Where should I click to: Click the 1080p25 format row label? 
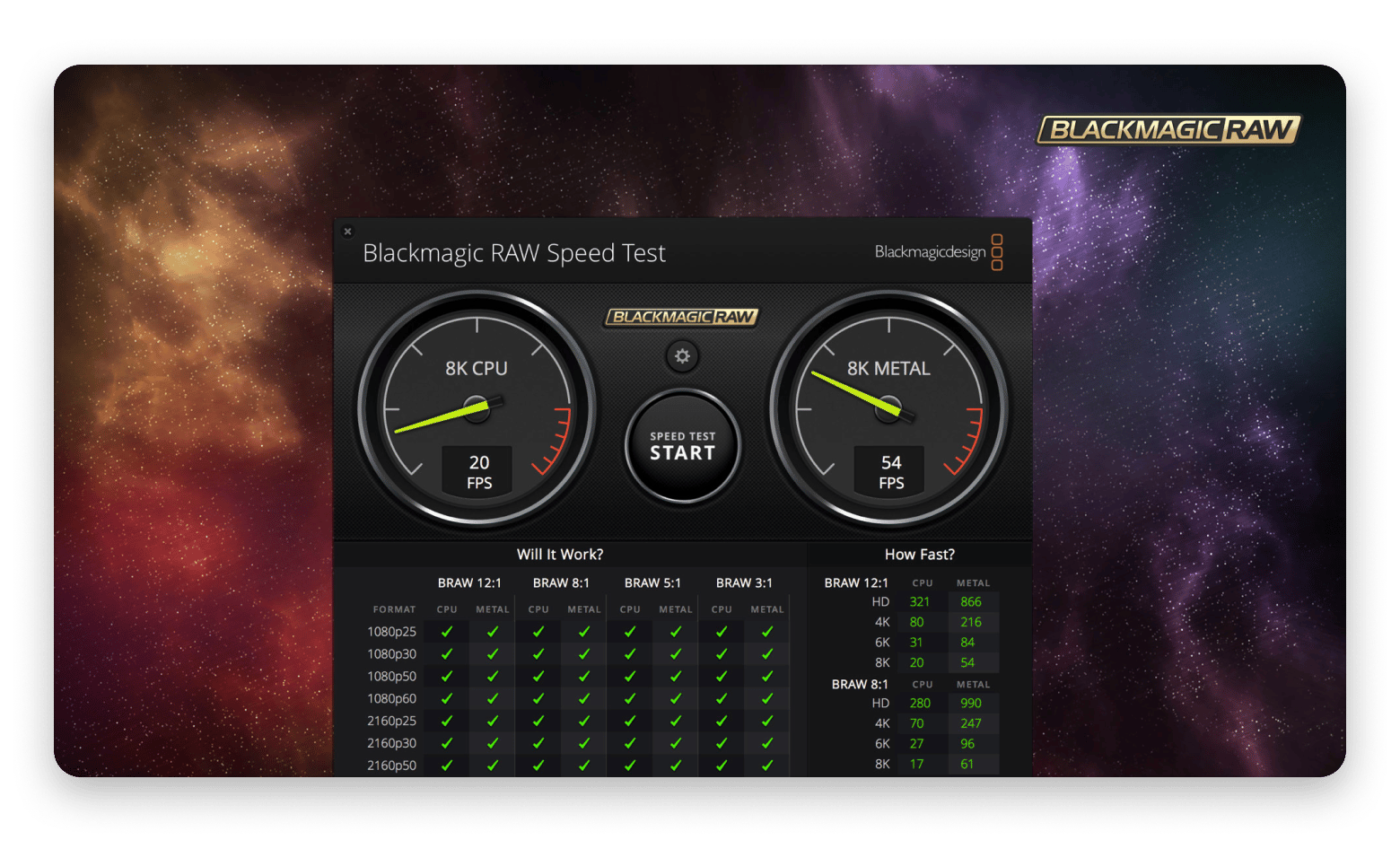pos(391,632)
